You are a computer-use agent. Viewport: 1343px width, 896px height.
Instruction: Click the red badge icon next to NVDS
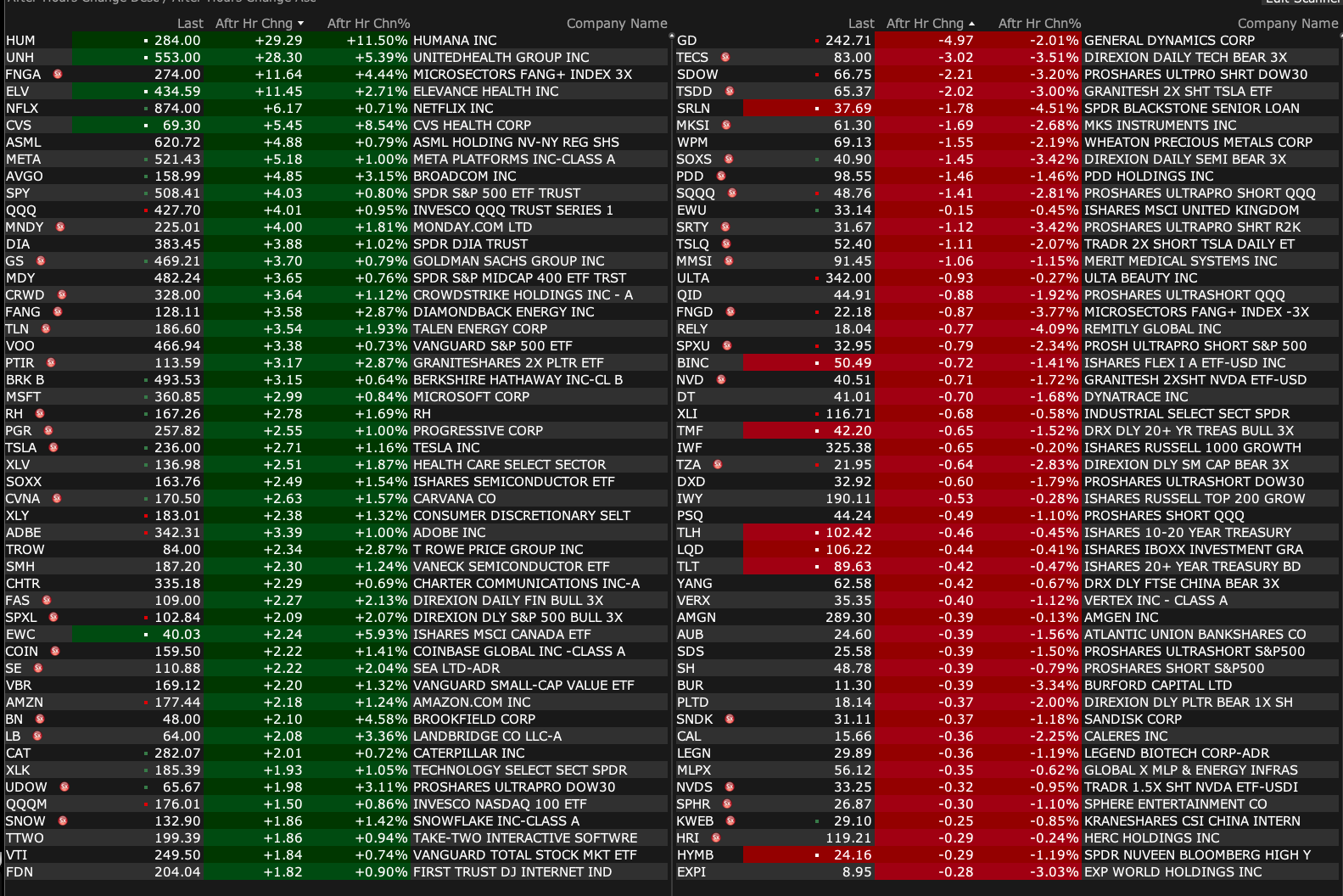730,787
